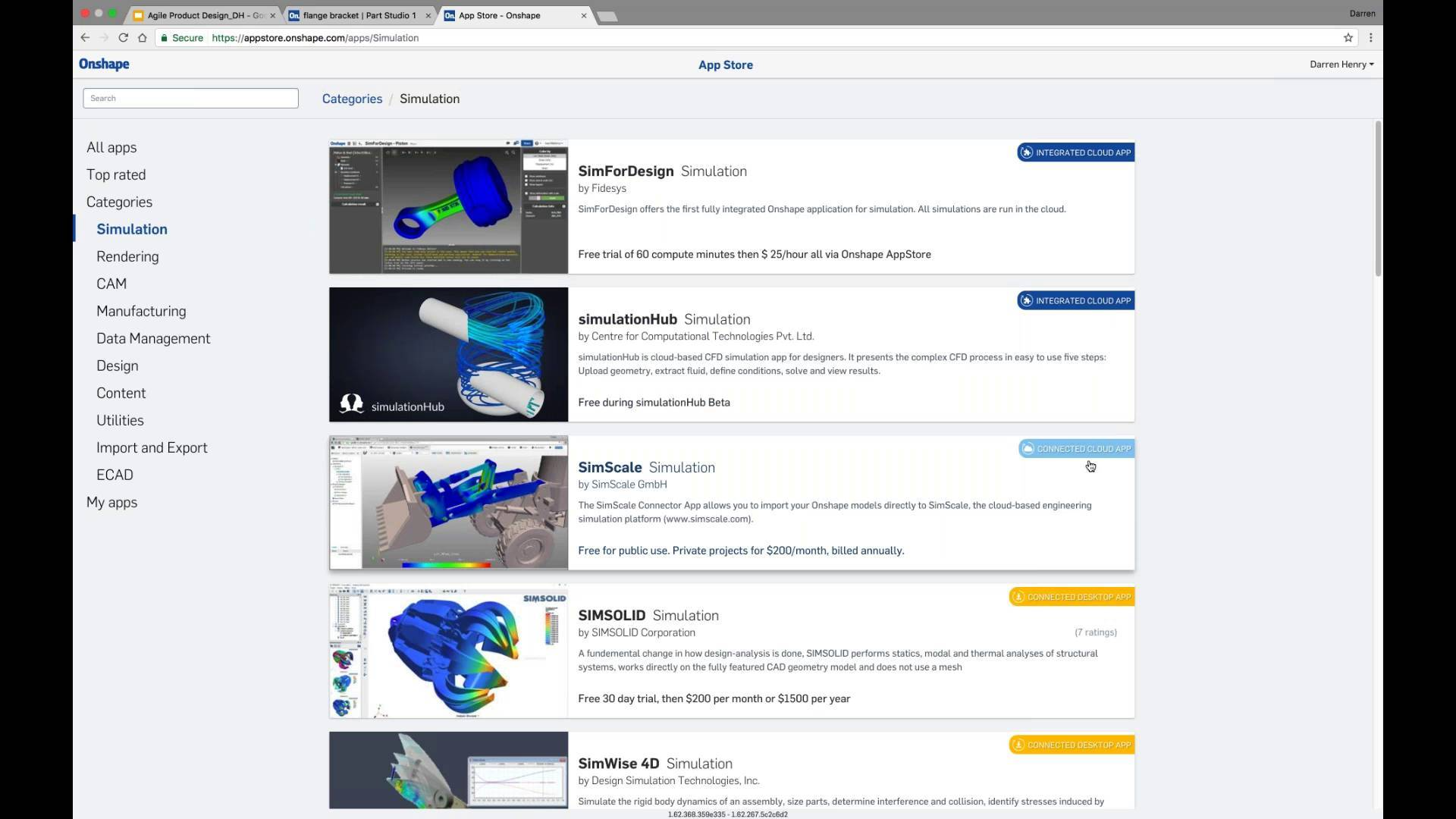Viewport: 1456px width, 819px height.
Task: Open a new browser tab
Action: coord(607,16)
